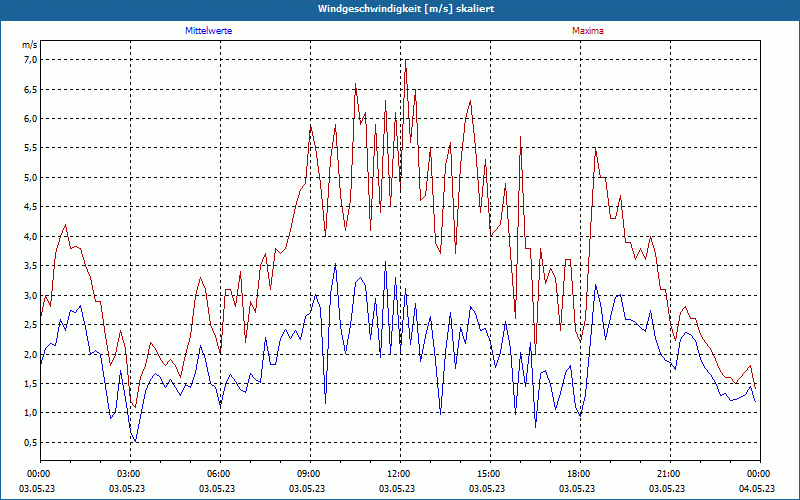
Task: Click the '18:00' time axis label
Action: [x=579, y=474]
